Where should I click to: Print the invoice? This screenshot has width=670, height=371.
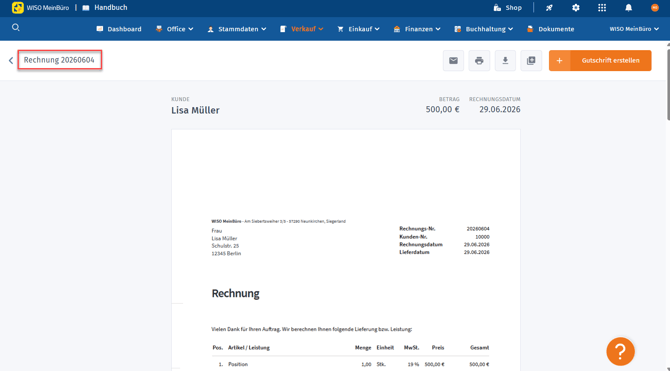pos(479,61)
